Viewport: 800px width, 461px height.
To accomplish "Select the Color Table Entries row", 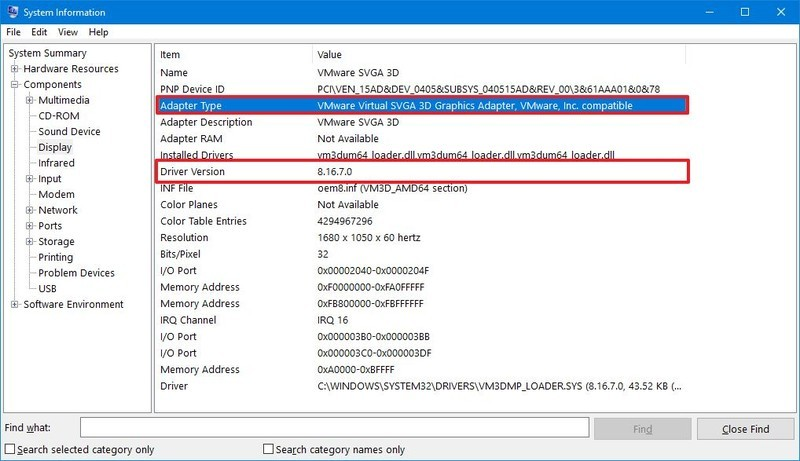I will 422,221.
